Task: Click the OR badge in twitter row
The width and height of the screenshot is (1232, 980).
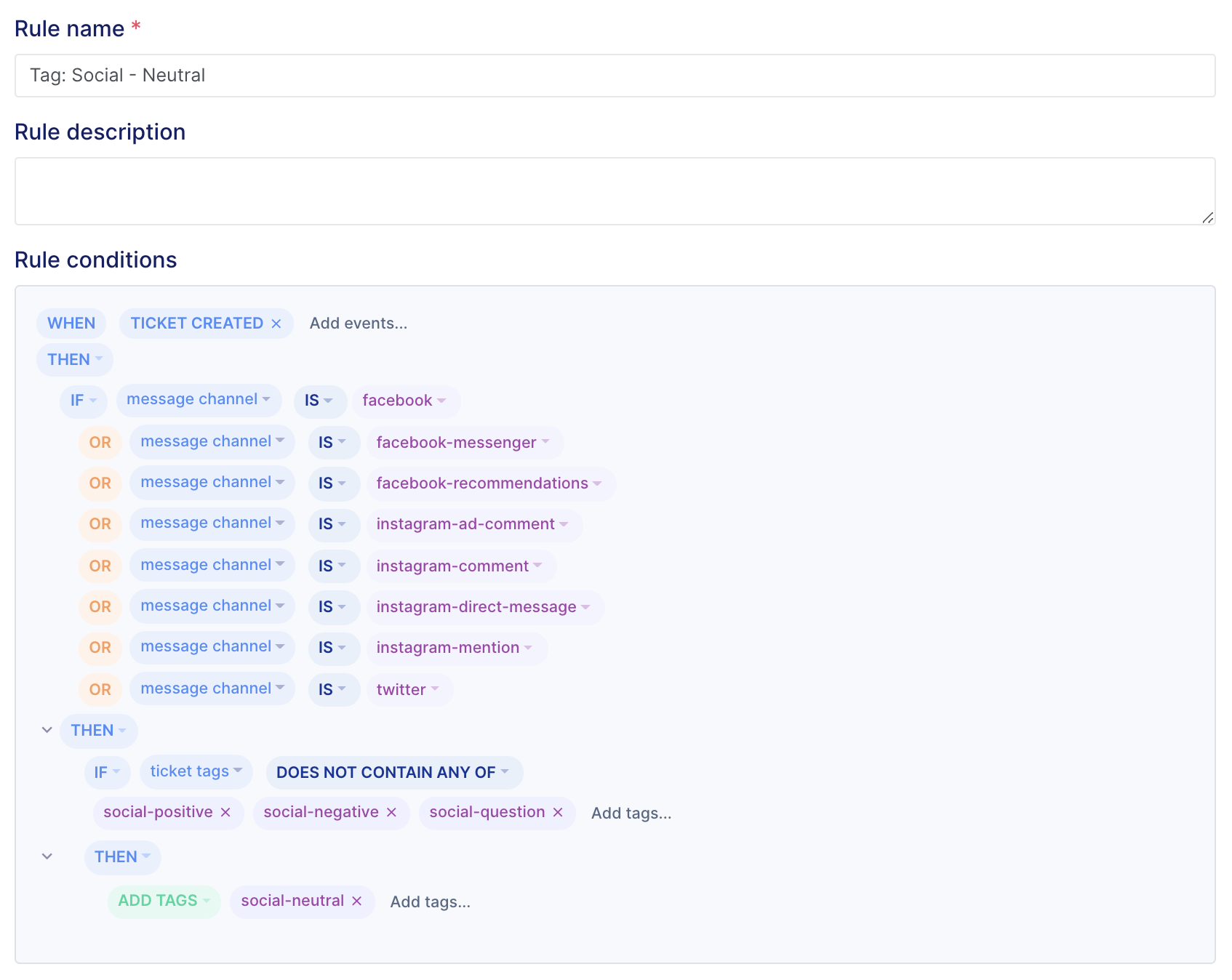Action: point(100,690)
